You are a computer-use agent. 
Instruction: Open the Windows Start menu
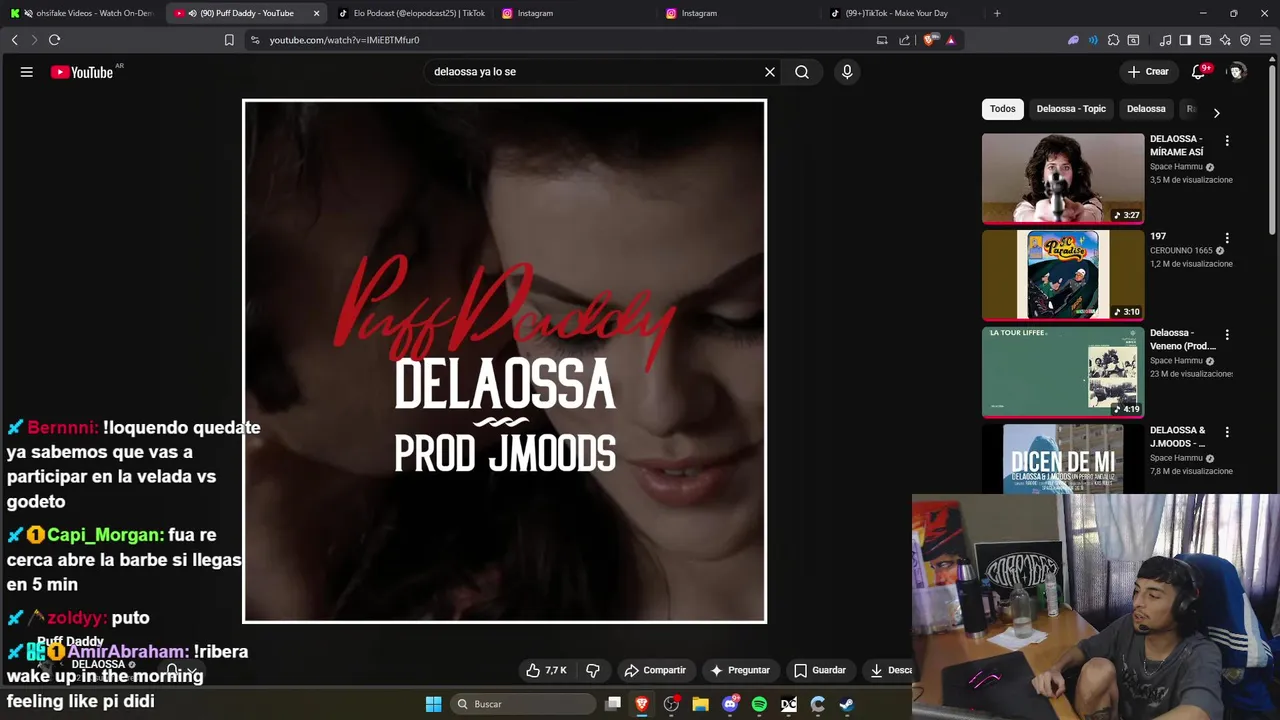433,704
